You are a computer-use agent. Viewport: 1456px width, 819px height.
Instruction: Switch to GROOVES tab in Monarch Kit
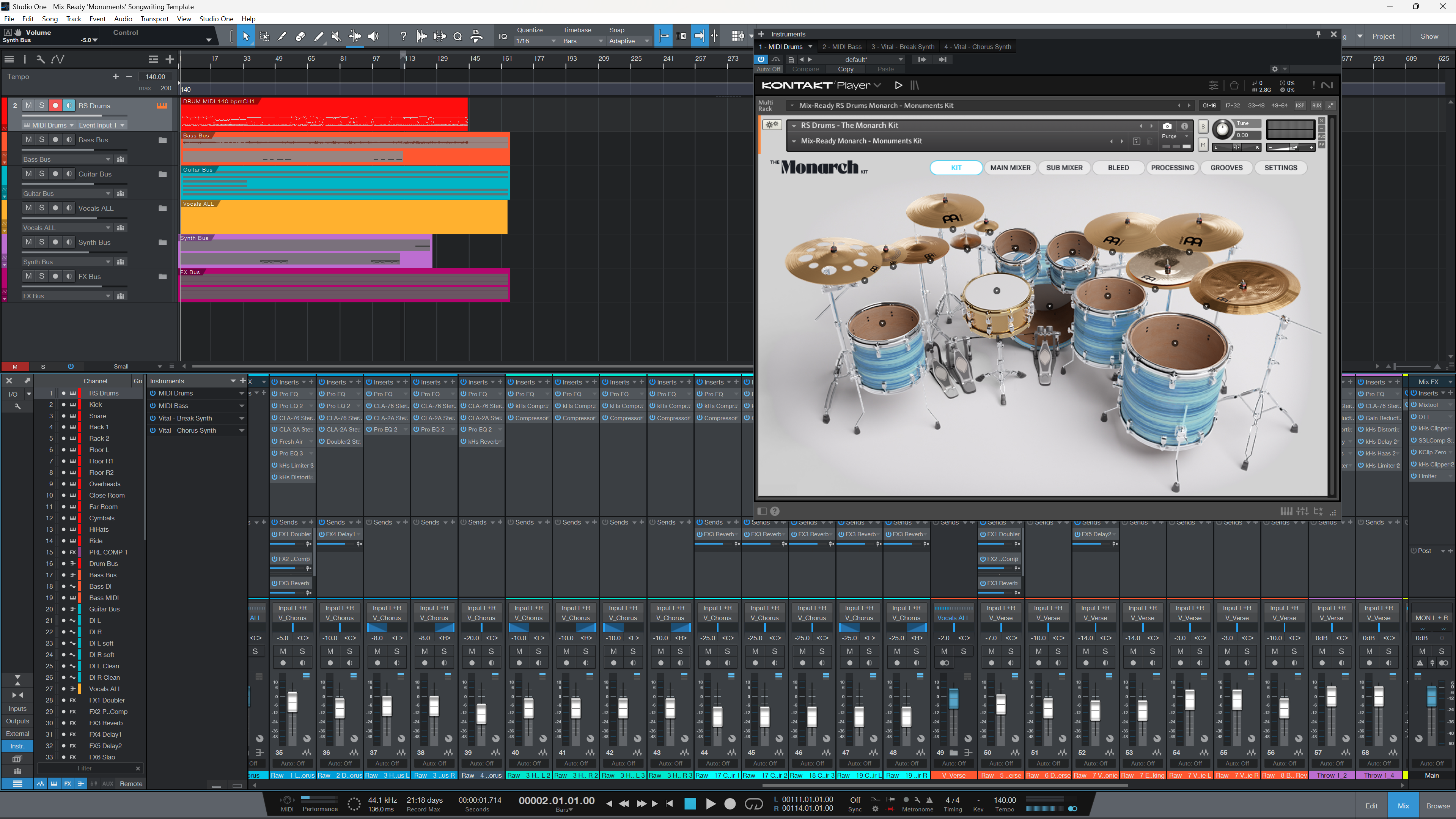pos(1226,167)
